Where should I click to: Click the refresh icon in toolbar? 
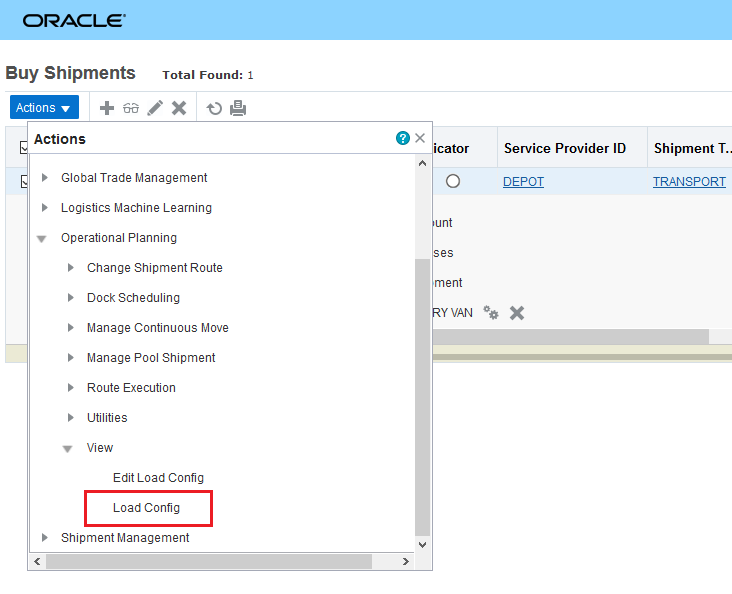tap(214, 108)
